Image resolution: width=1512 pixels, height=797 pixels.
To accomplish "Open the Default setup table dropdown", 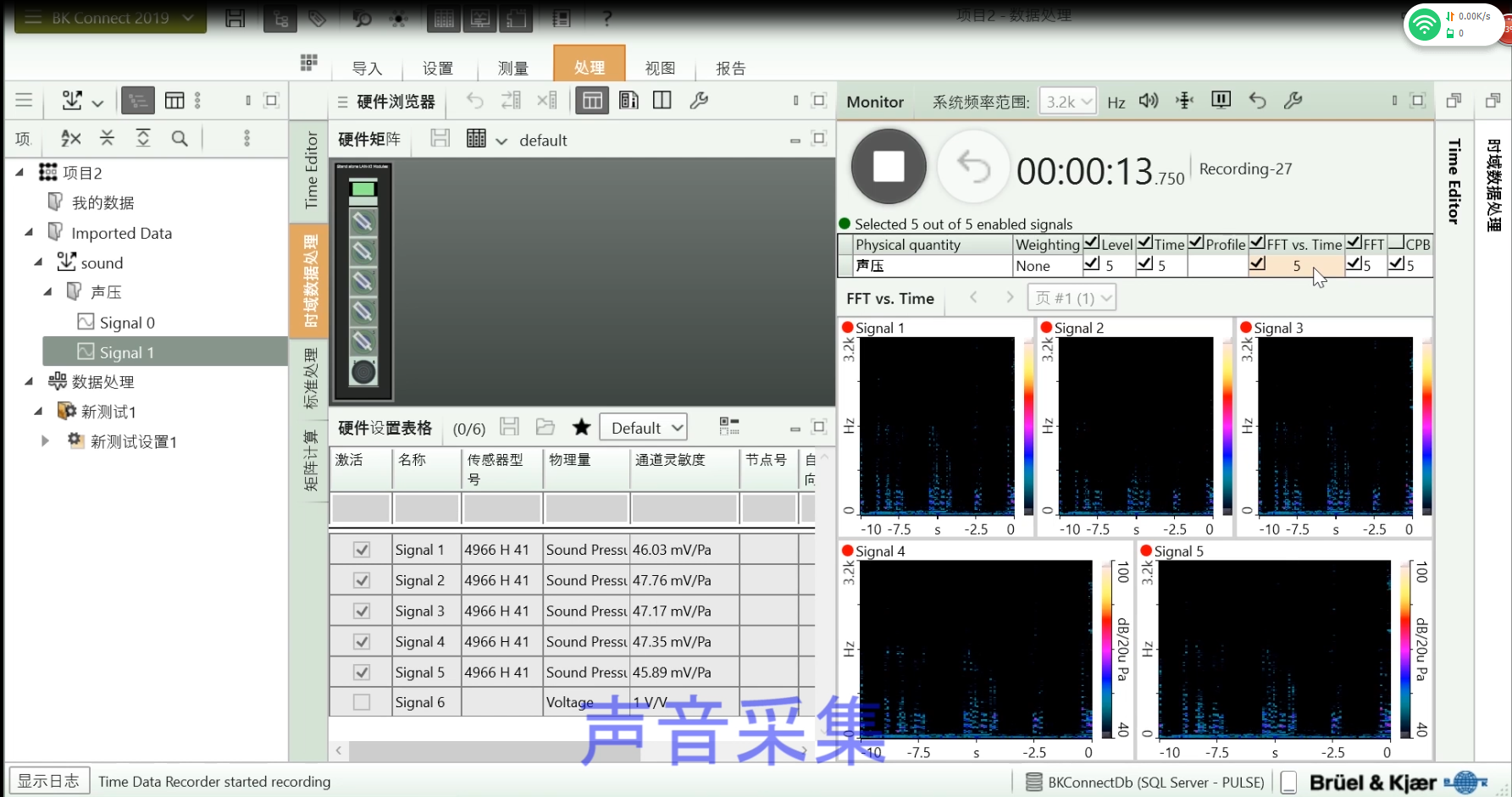I will tap(643, 428).
